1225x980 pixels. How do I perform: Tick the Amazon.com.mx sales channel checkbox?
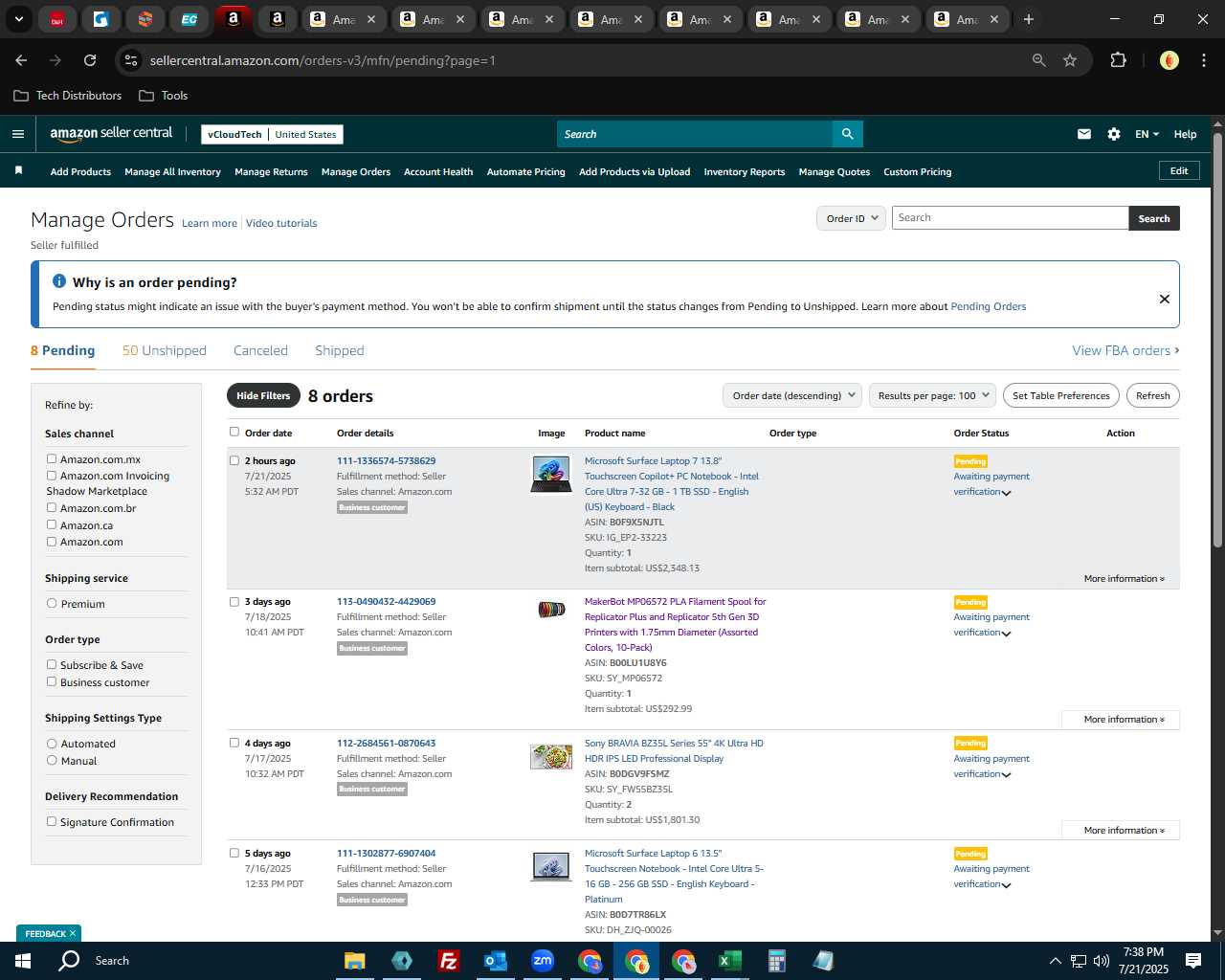(x=52, y=459)
